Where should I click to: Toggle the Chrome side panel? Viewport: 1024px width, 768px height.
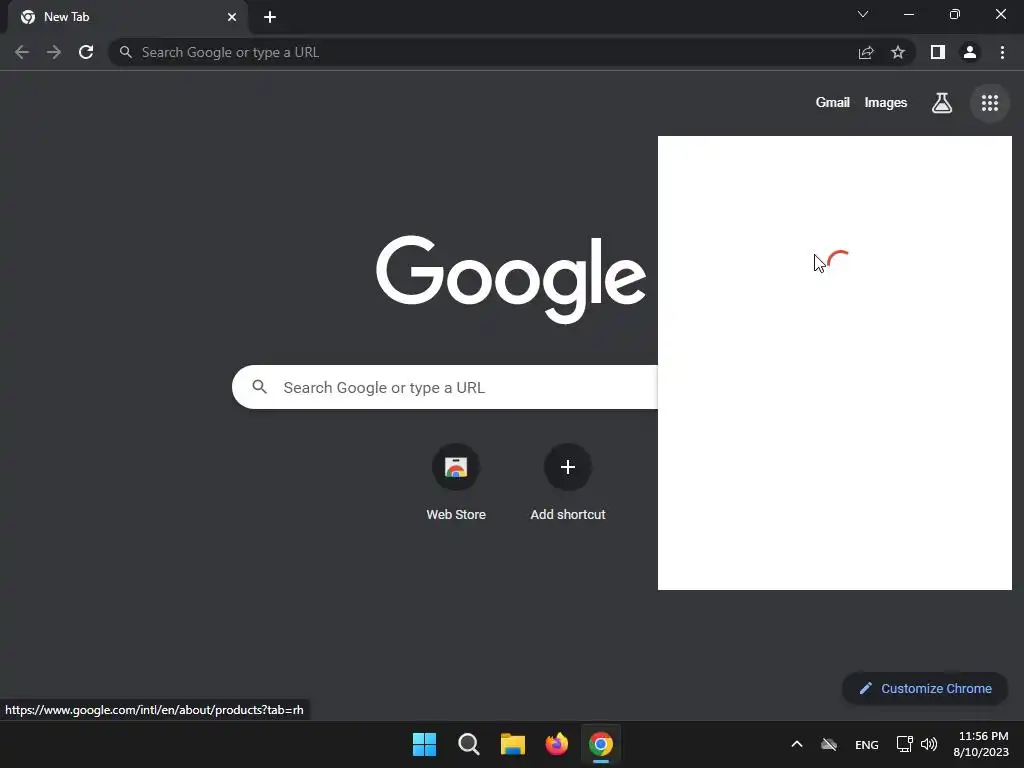938,52
